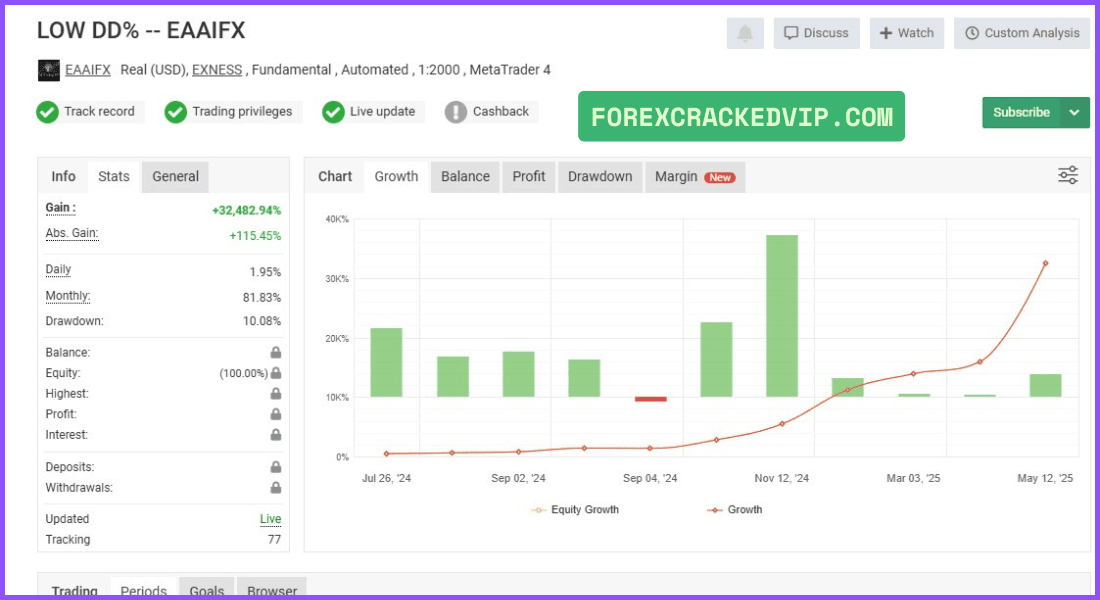Expand the Subscribe dropdown arrow
This screenshot has width=1100, height=600.
pyautogui.click(x=1074, y=112)
